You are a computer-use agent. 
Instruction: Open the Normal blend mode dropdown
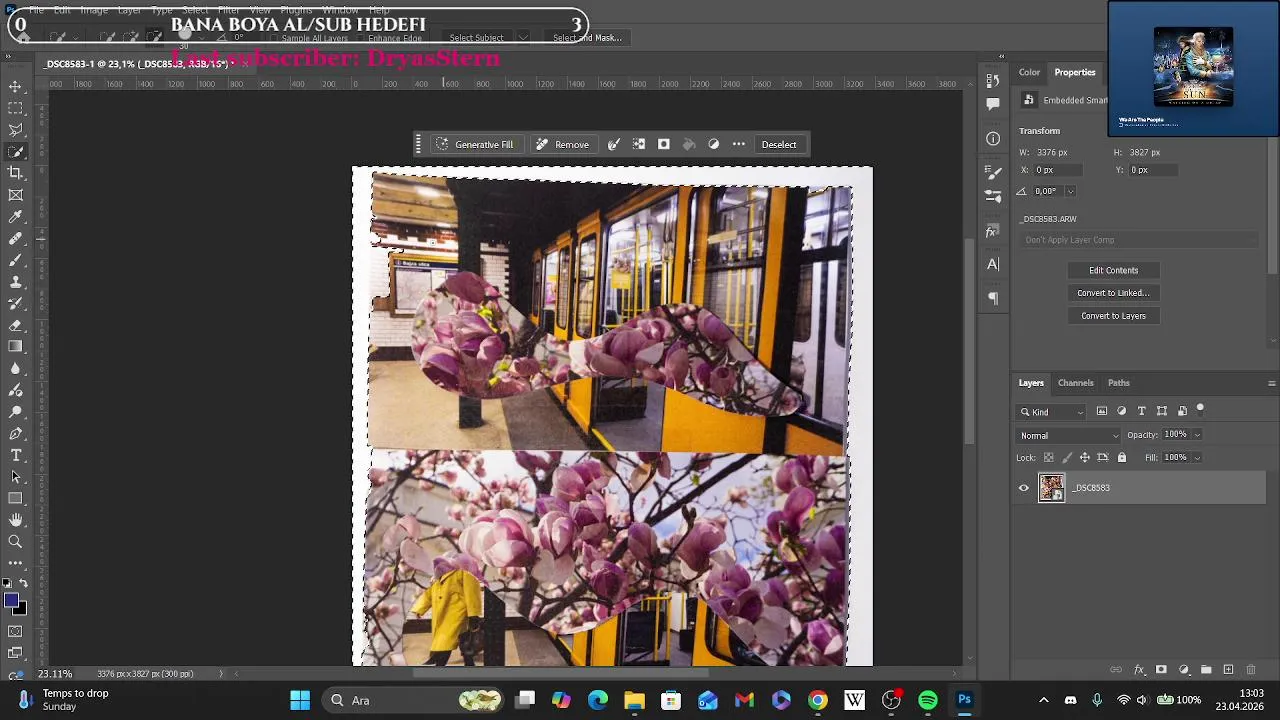pos(1069,435)
